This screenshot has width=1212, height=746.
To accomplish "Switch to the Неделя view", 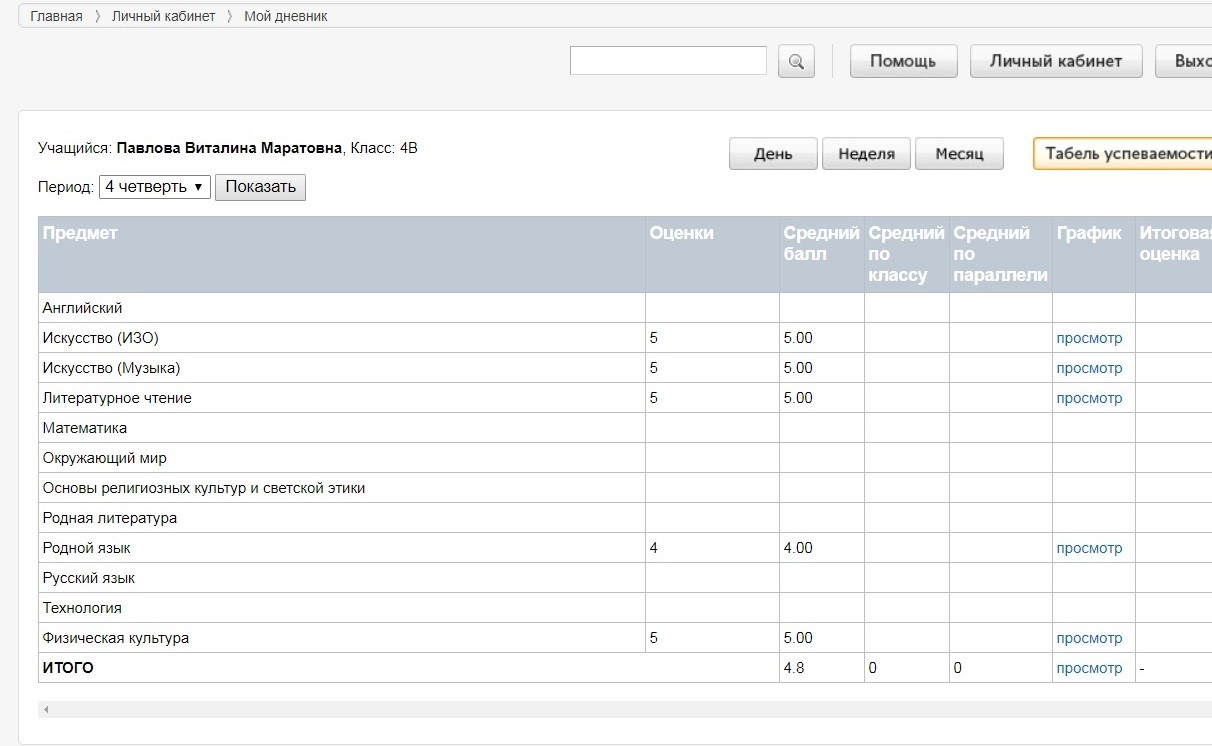I will (866, 154).
